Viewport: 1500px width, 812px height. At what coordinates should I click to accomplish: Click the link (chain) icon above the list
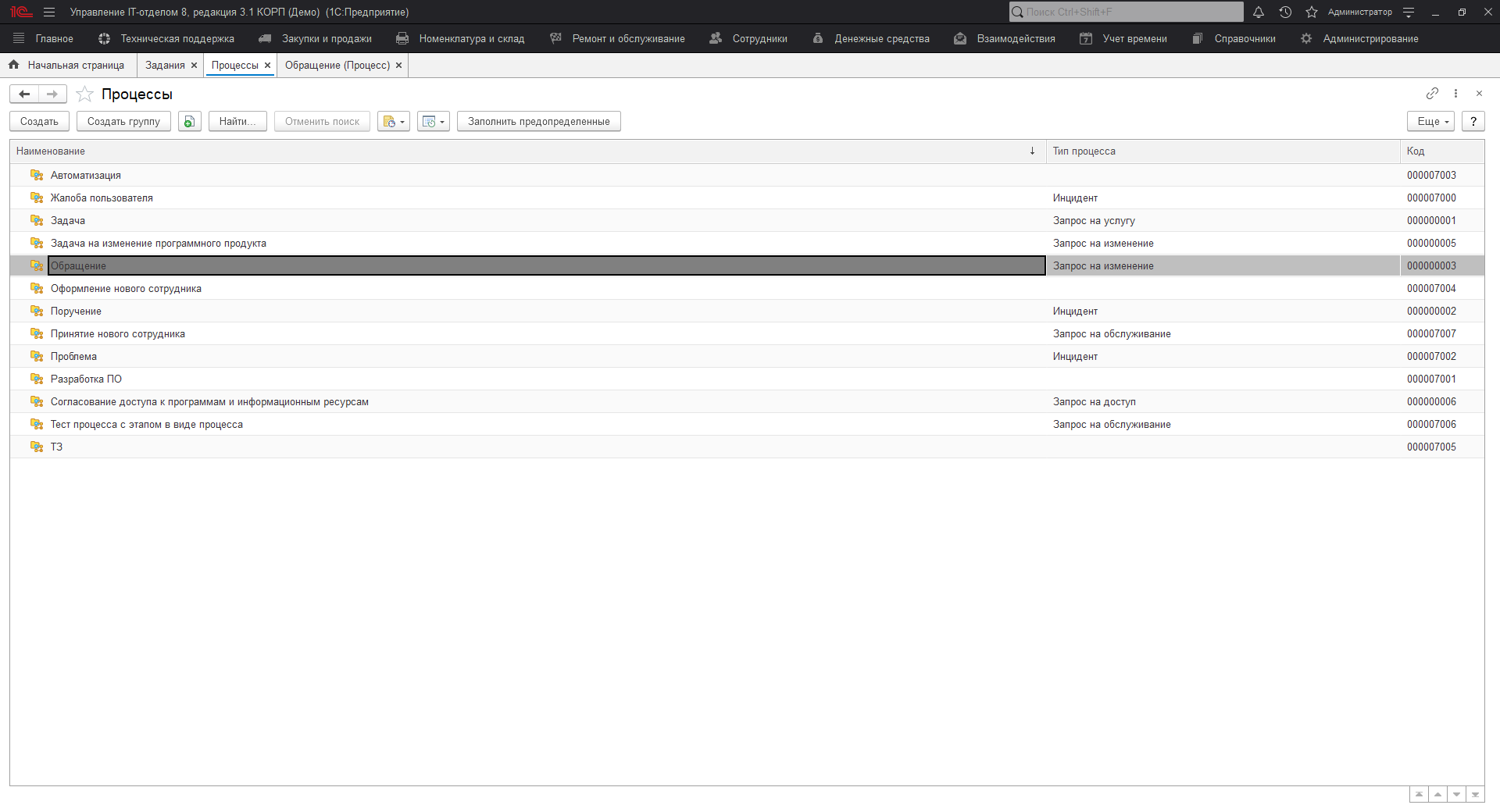[1433, 94]
